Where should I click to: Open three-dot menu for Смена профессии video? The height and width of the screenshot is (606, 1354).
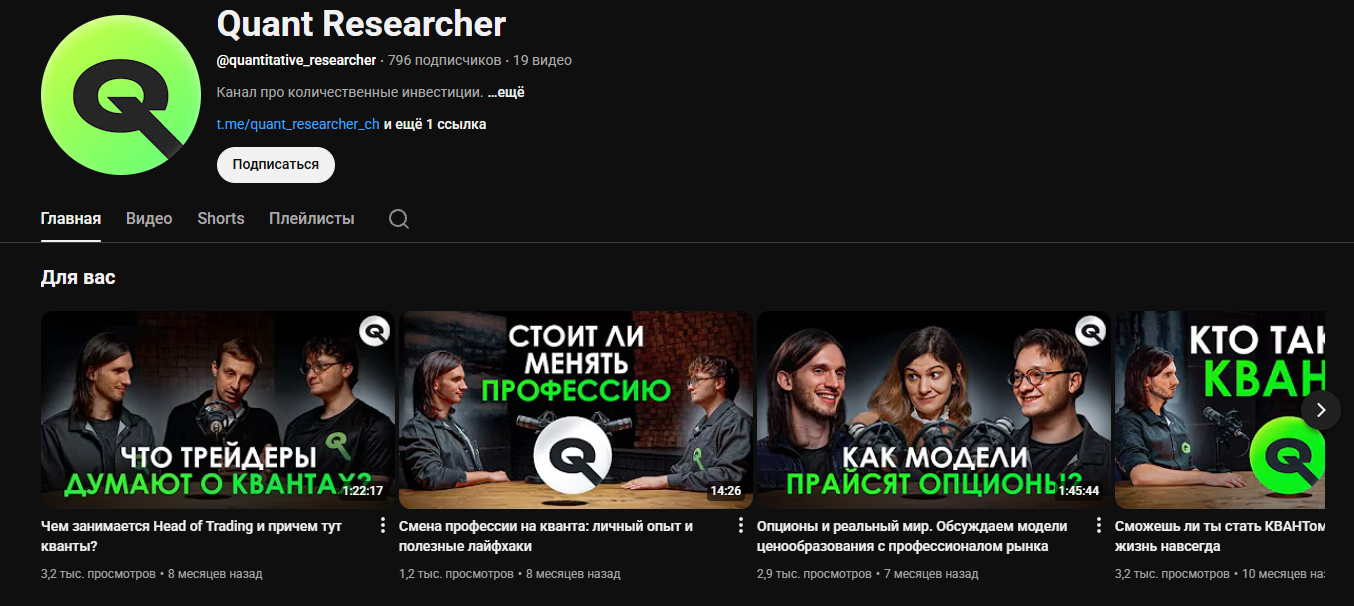(741, 526)
